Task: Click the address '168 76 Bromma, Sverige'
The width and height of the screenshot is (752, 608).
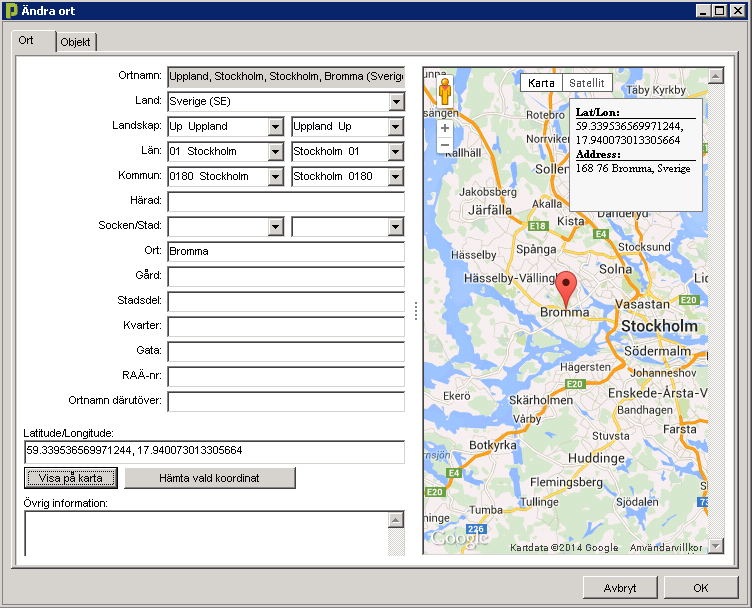Action: pos(633,168)
